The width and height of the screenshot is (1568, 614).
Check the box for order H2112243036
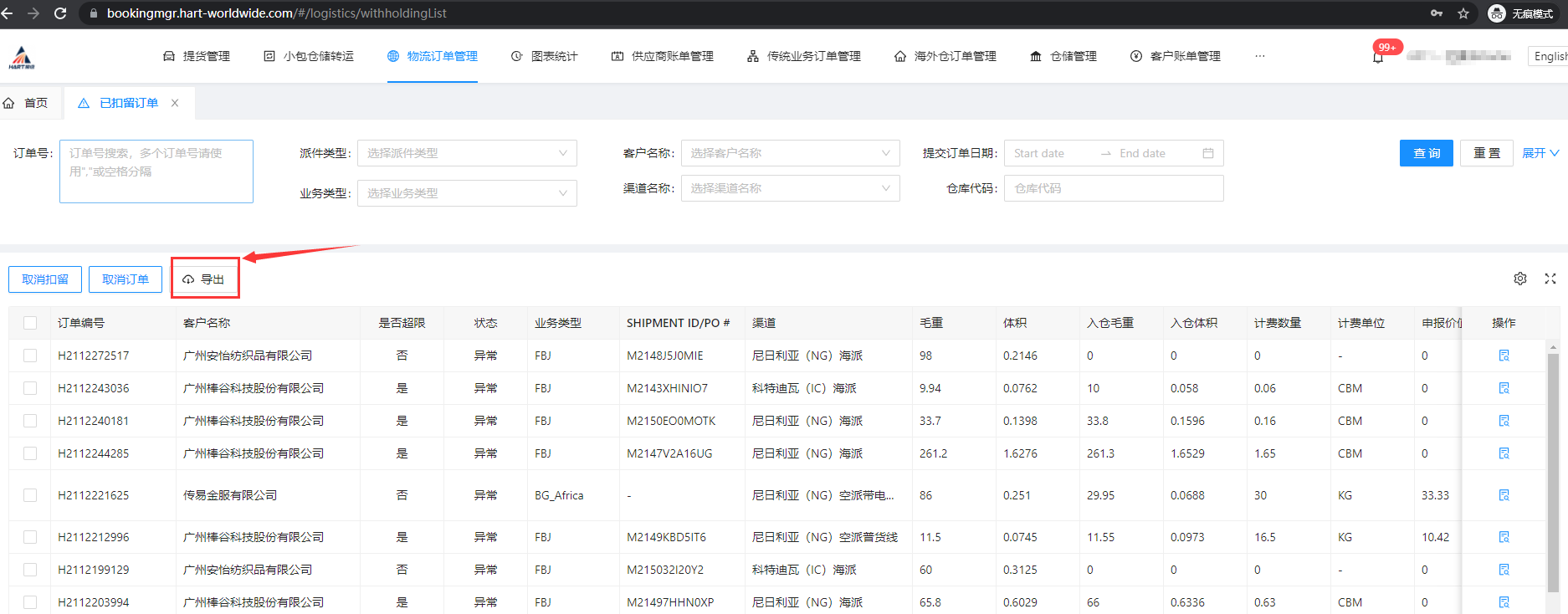30,388
